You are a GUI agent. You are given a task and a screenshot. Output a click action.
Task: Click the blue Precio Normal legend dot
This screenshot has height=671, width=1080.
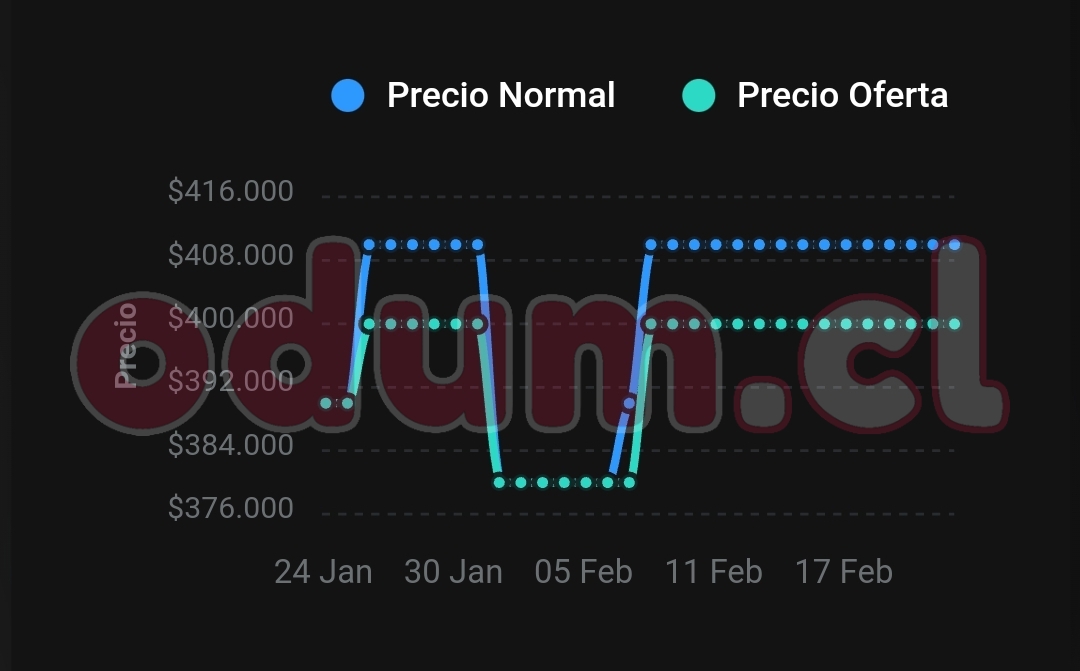(348, 96)
